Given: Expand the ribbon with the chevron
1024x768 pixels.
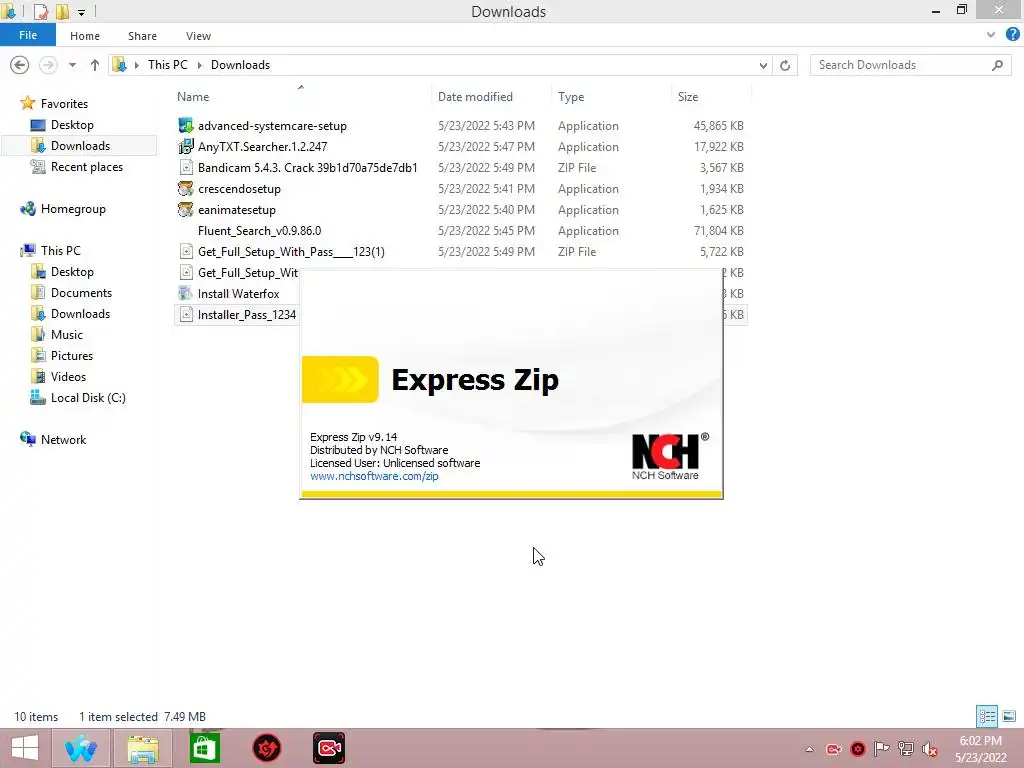Looking at the screenshot, I should 991,35.
